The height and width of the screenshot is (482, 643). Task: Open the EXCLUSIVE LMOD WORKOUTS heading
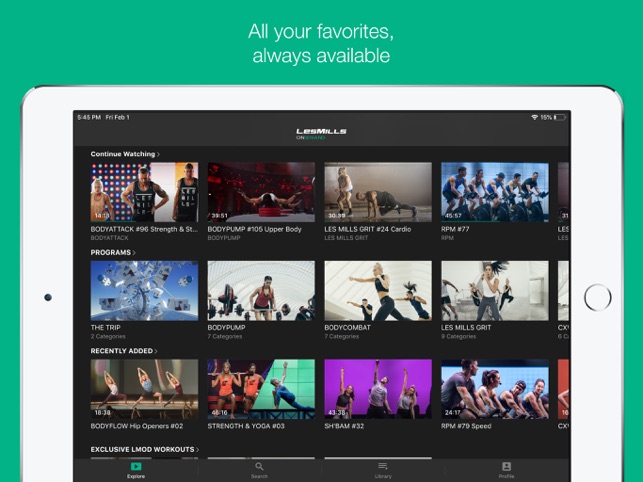click(x=142, y=450)
